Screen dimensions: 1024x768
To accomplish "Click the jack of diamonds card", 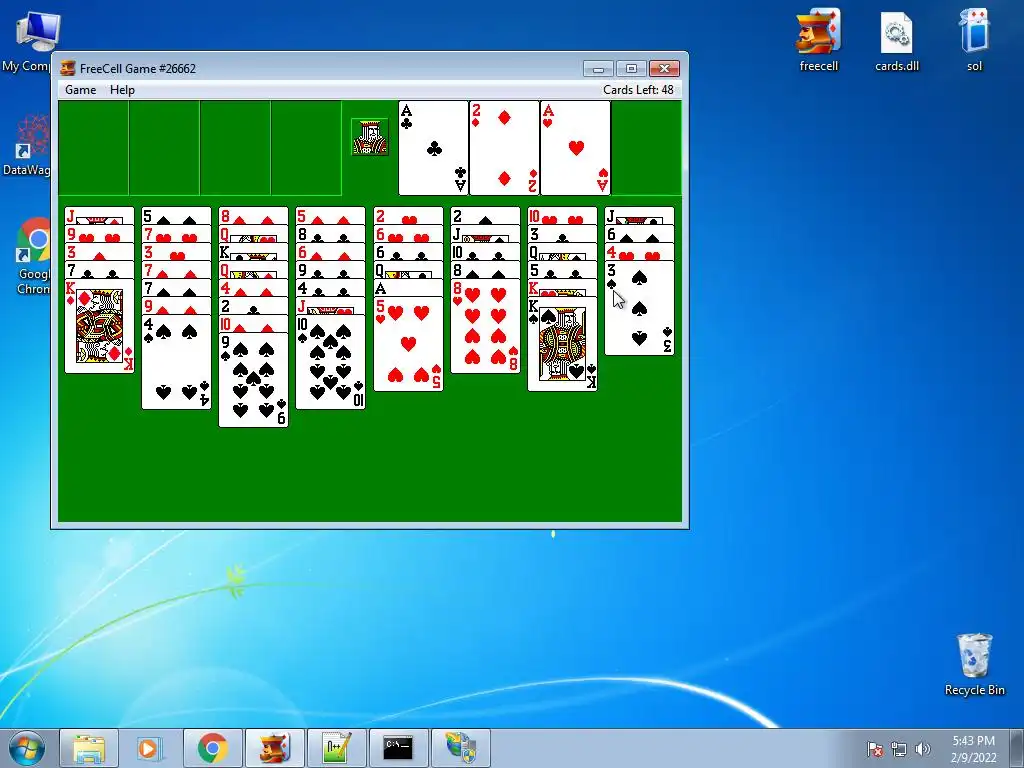I will (x=99, y=216).
